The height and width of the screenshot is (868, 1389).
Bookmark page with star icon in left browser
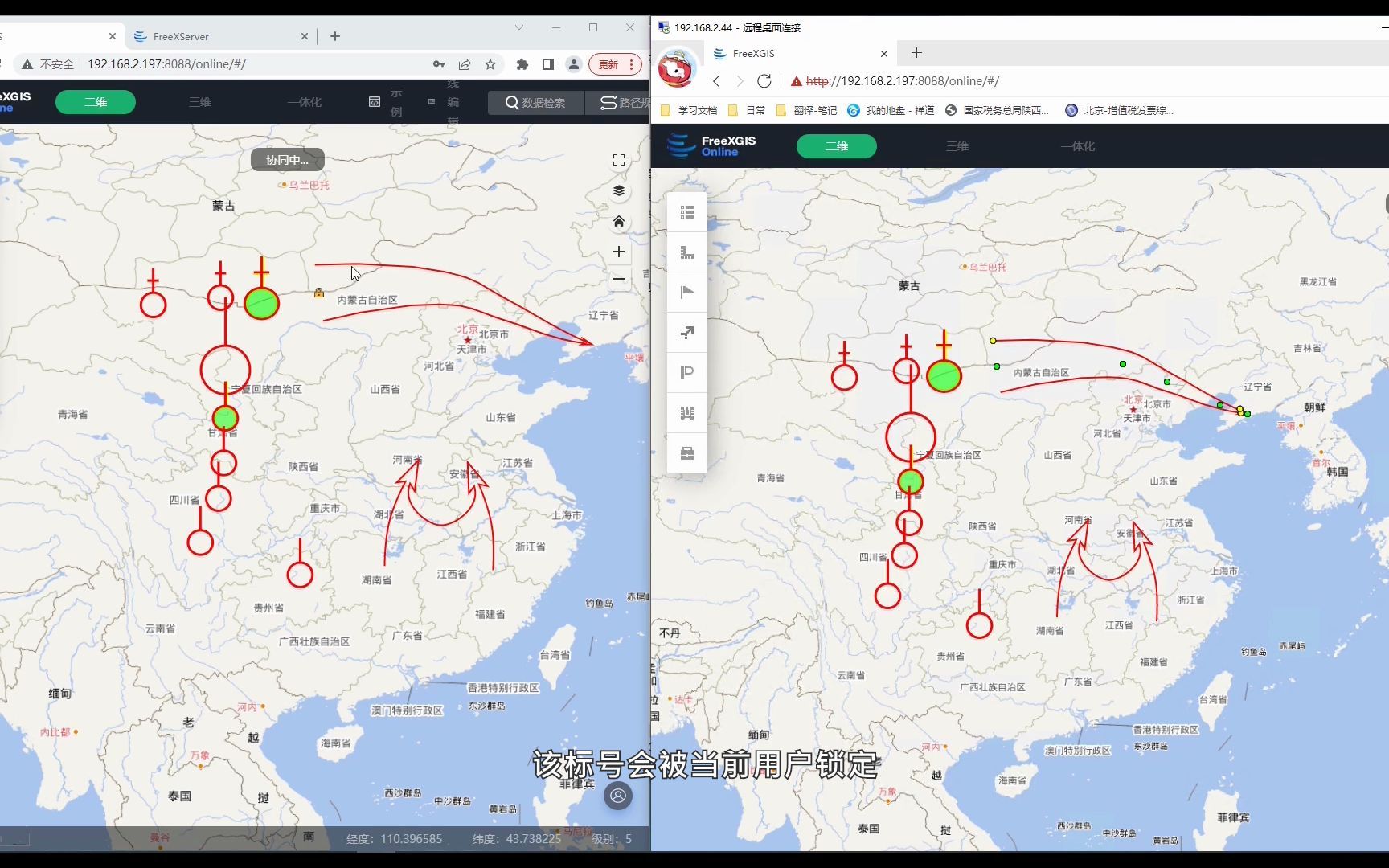tap(490, 64)
